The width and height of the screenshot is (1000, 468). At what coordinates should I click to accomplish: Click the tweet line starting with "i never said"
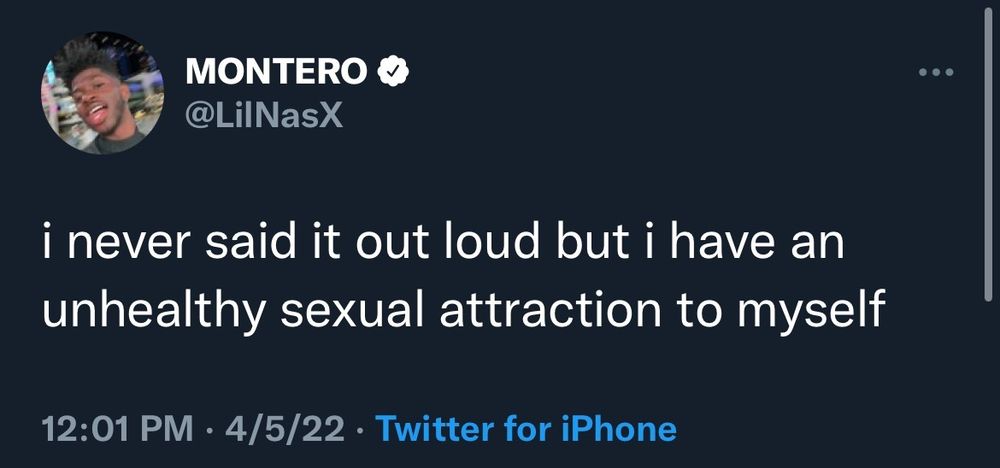coord(443,245)
